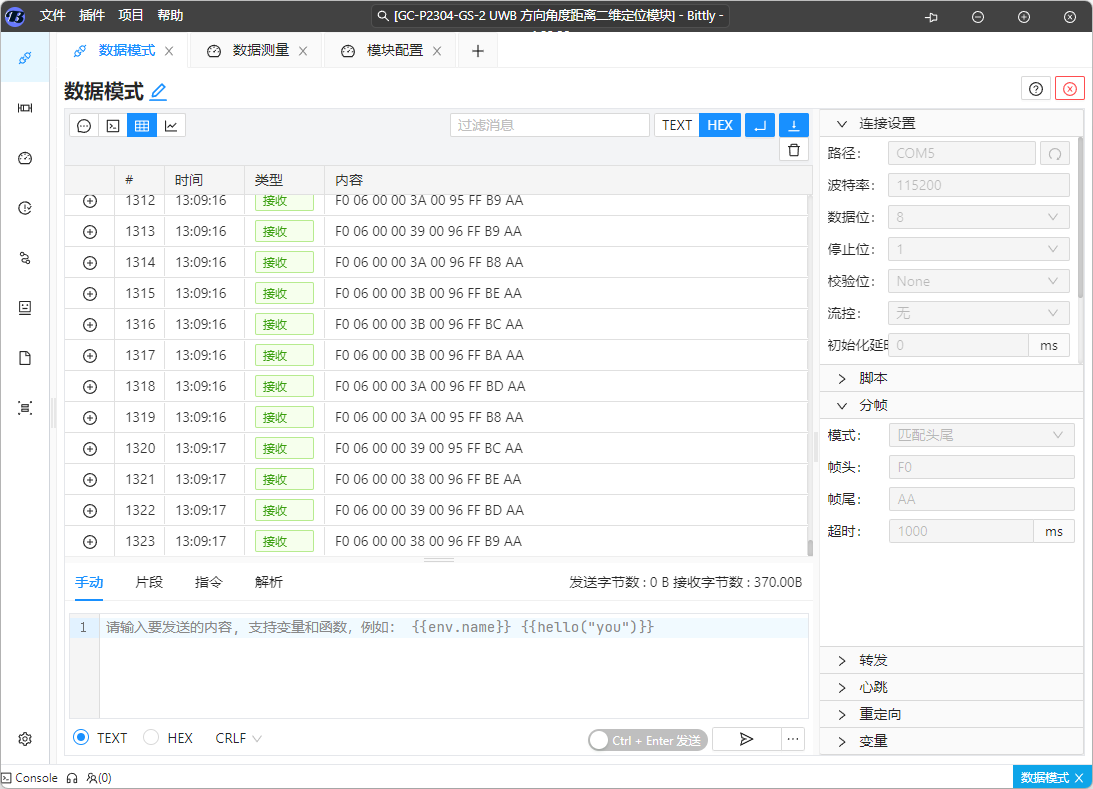1093x789 pixels.
Task: Click the refresh icon next to COM5 path
Action: (1054, 153)
